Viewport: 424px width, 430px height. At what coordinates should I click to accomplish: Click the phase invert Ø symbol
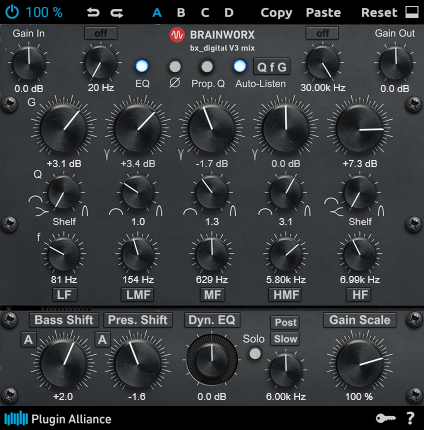coord(175,83)
